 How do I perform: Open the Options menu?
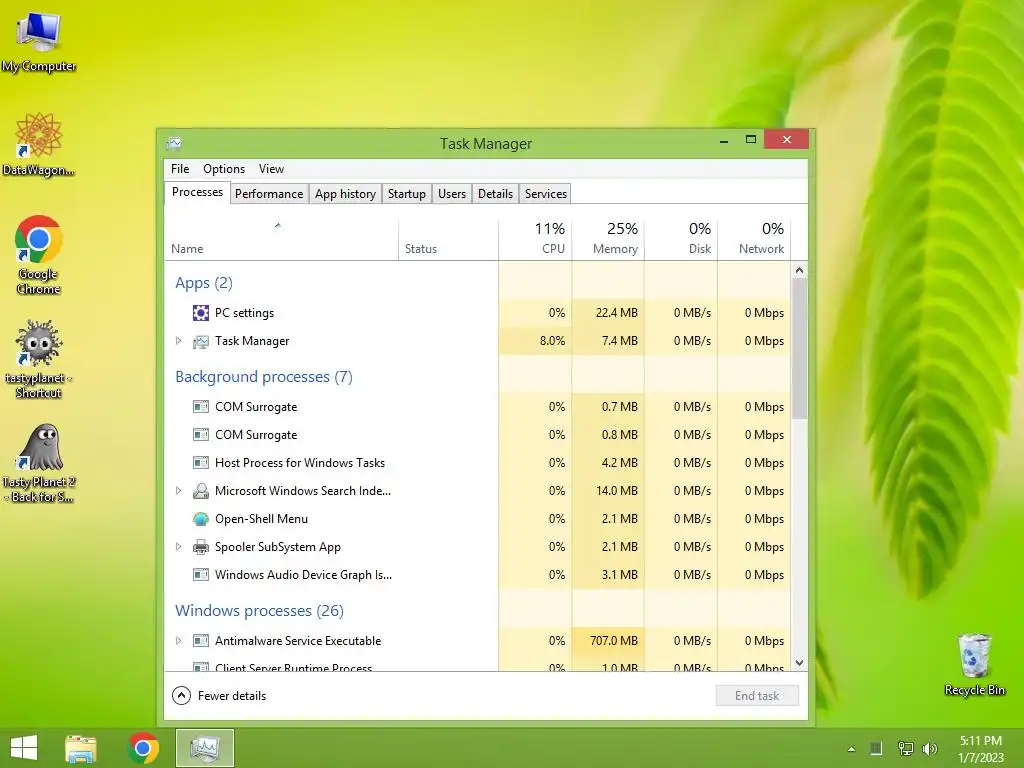coord(224,168)
